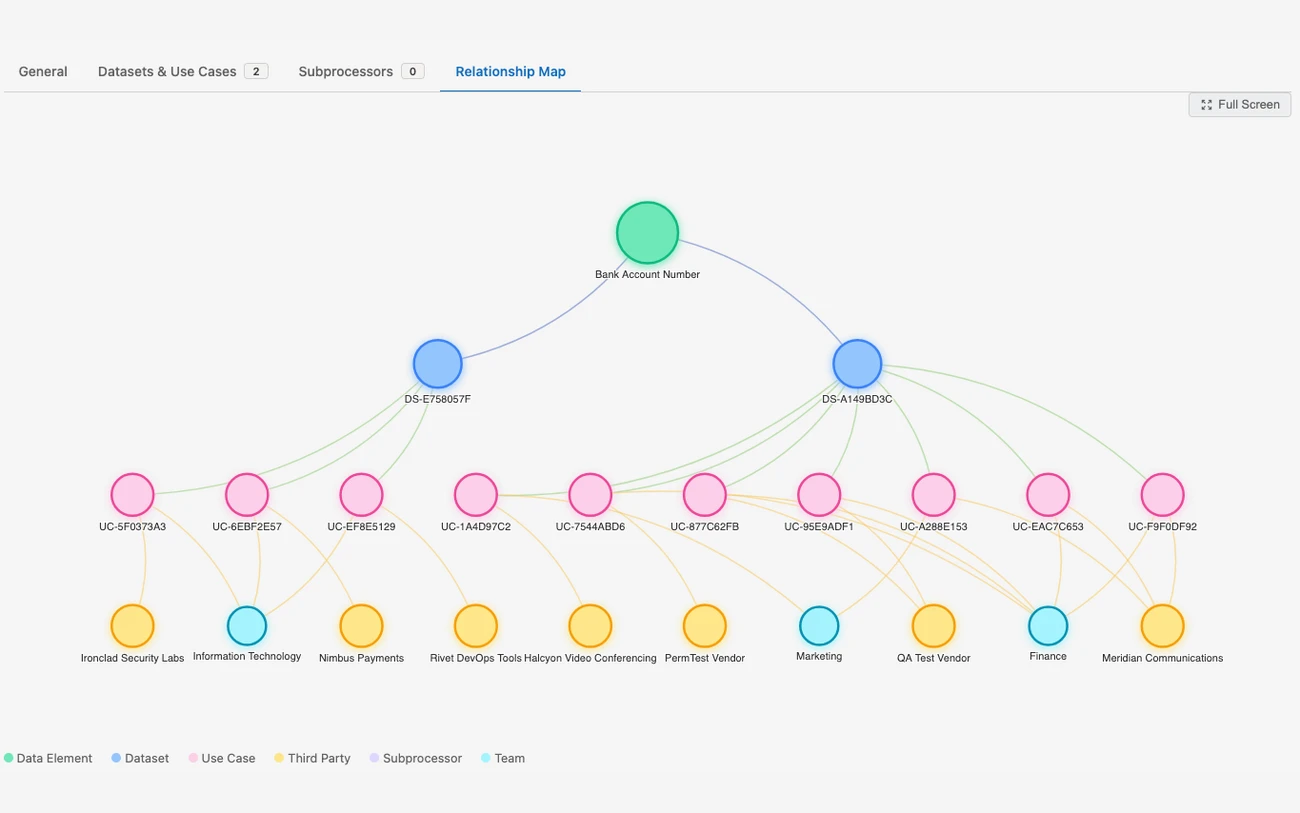Open the Subprocessors tab
The image size is (1300, 813).
(x=361, y=72)
